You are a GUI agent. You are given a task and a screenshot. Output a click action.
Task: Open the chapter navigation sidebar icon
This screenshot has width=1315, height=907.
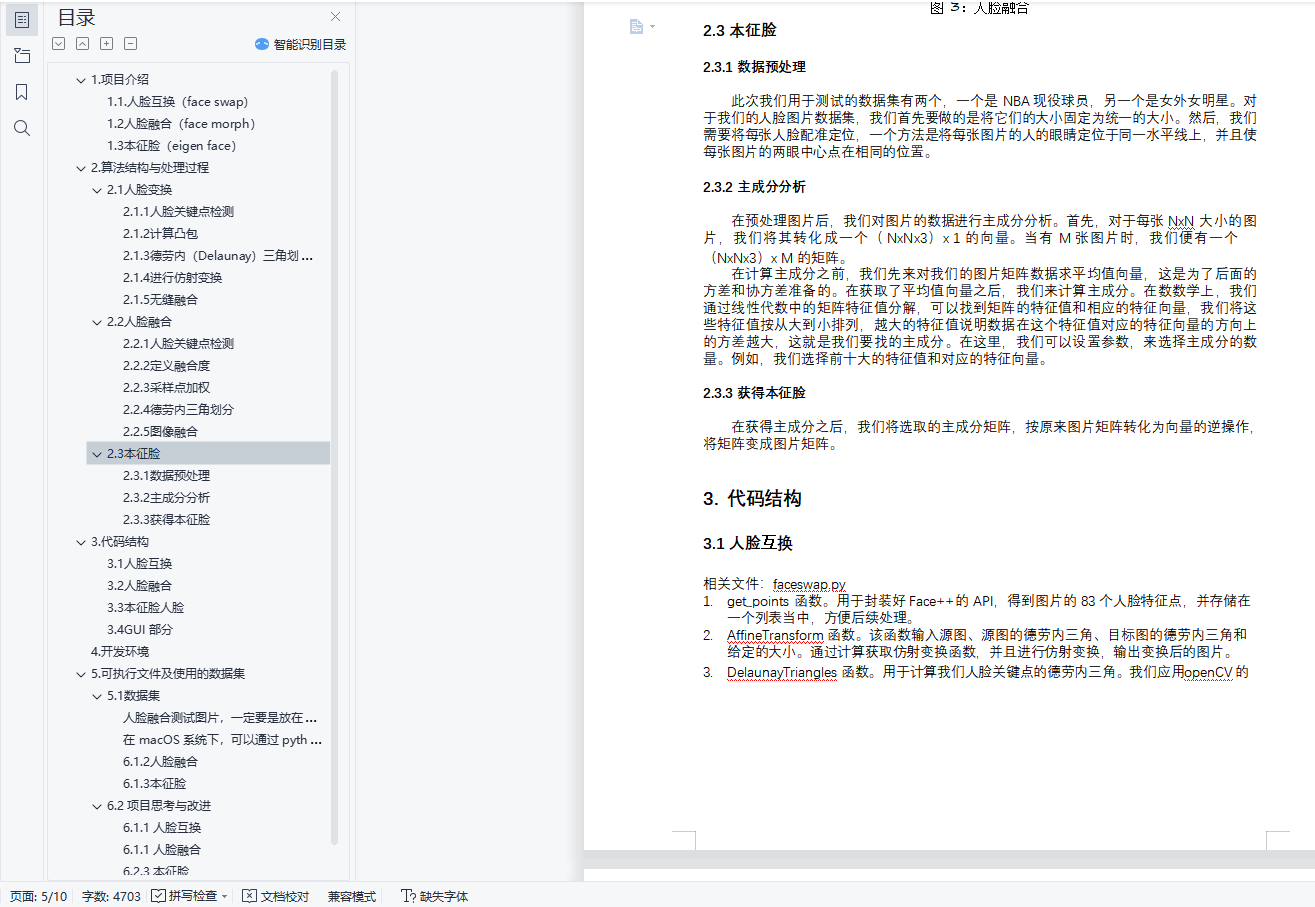click(22, 56)
